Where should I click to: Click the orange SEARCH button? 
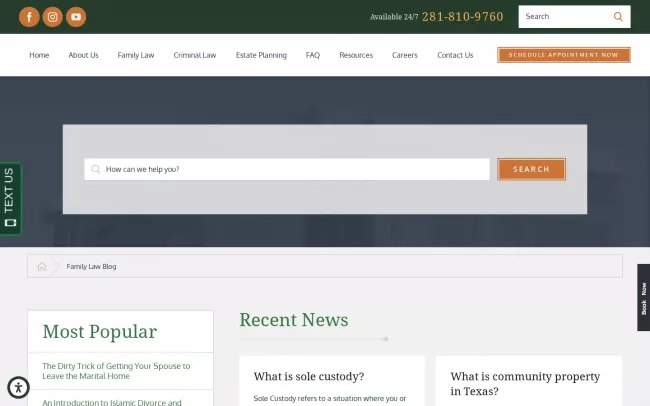click(x=531, y=169)
